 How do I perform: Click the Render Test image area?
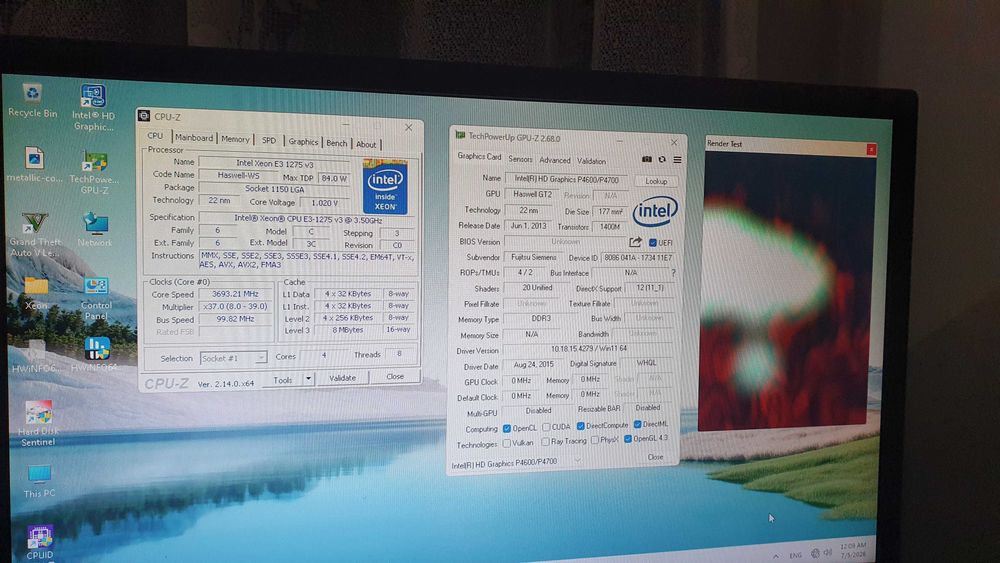point(786,290)
